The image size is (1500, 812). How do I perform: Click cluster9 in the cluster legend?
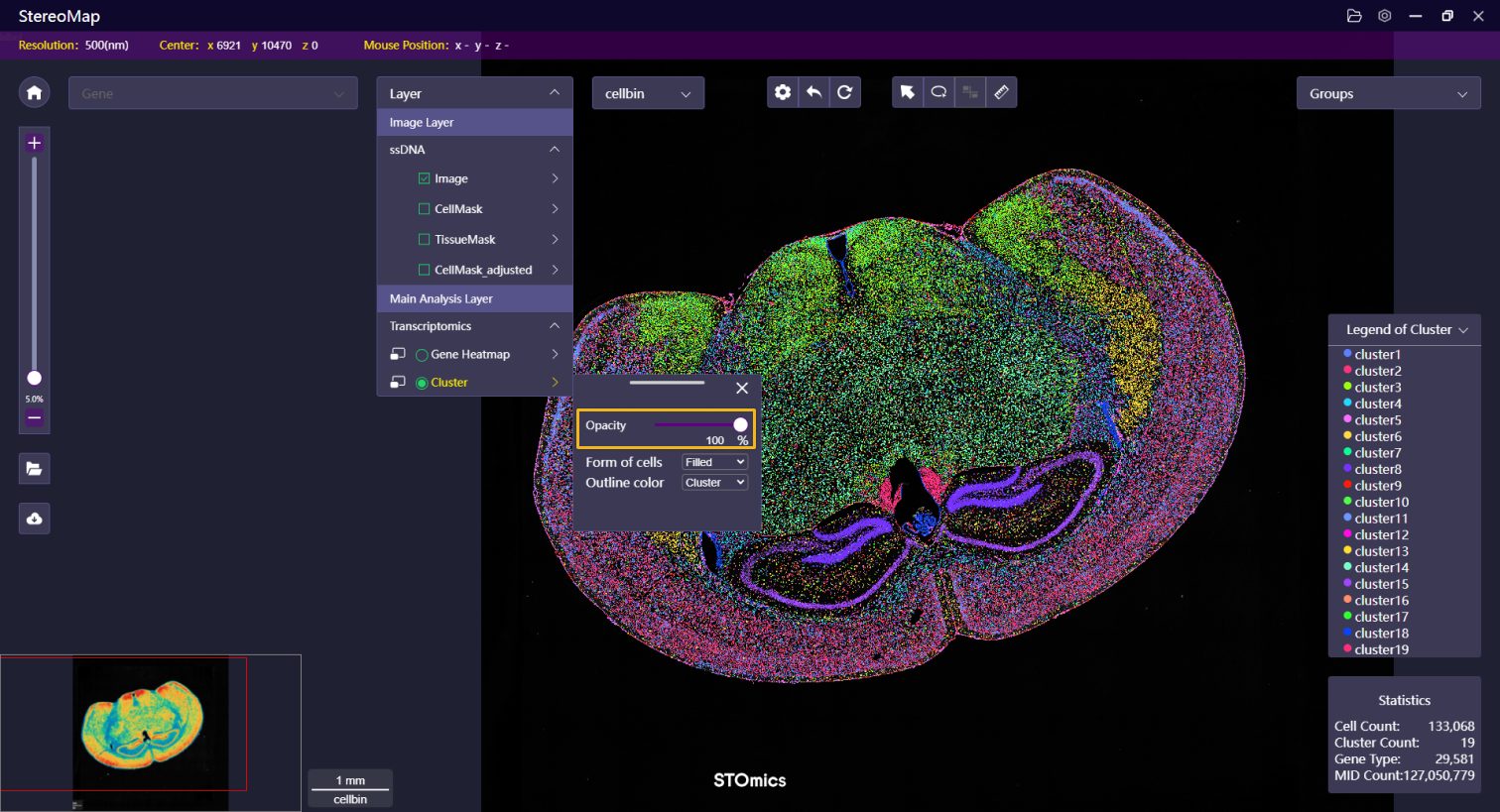tap(1377, 486)
